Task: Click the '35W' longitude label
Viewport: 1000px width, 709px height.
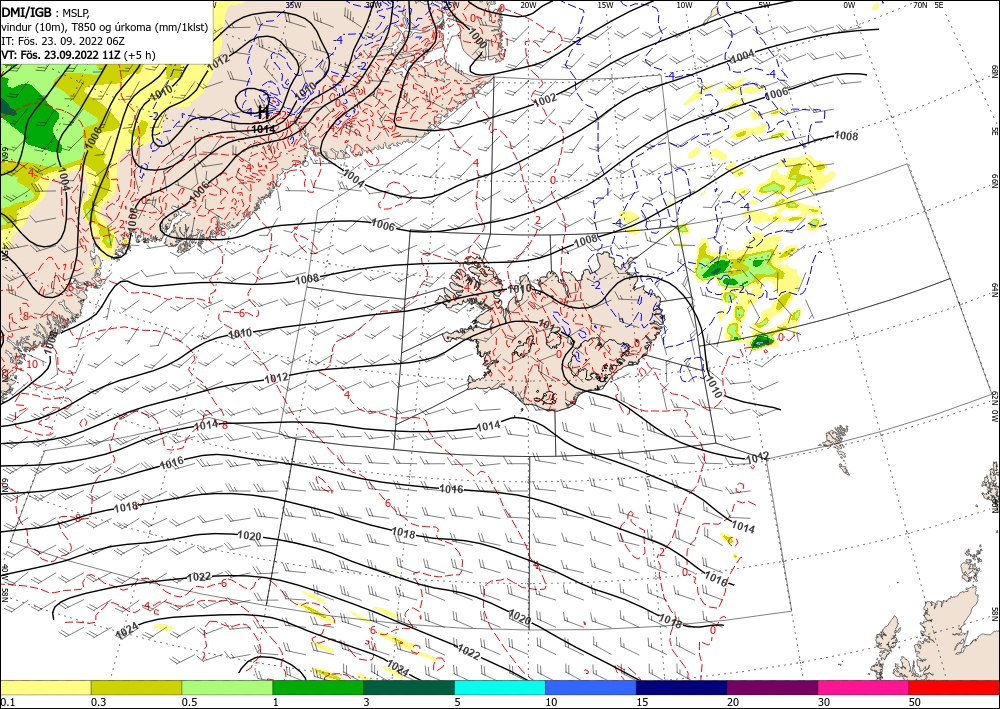Action: pos(293,4)
